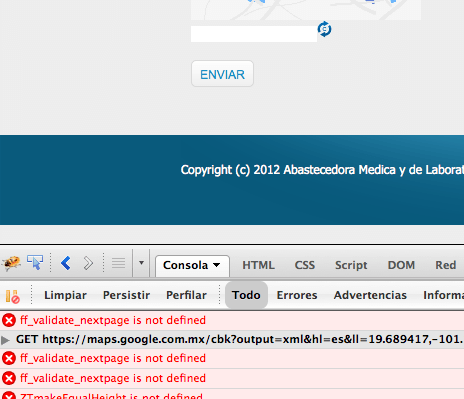Filter console by Advertencias

coord(370,295)
